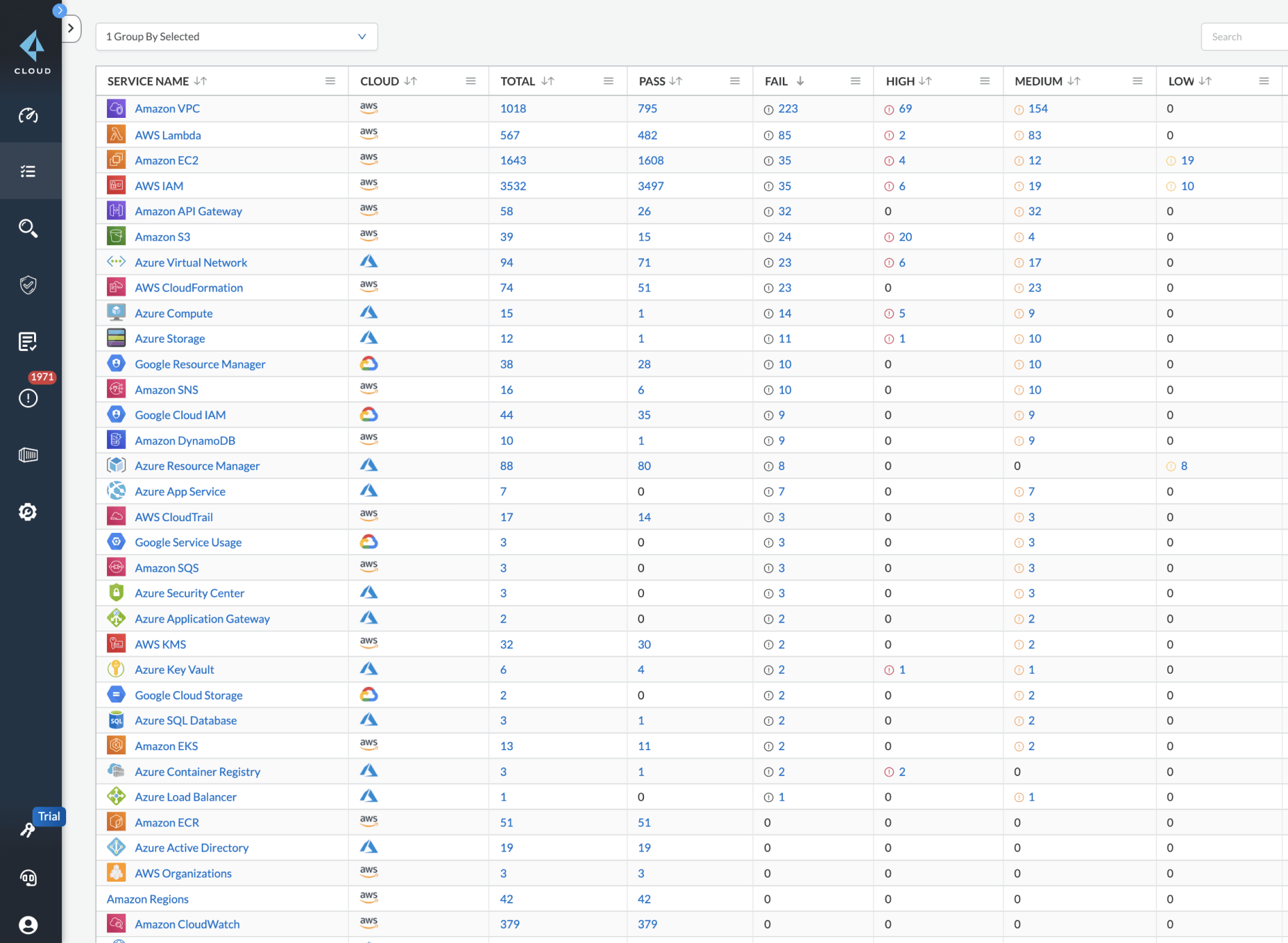Open the dashboard speedometer icon in sidebar
1288x943 pixels.
[28, 115]
